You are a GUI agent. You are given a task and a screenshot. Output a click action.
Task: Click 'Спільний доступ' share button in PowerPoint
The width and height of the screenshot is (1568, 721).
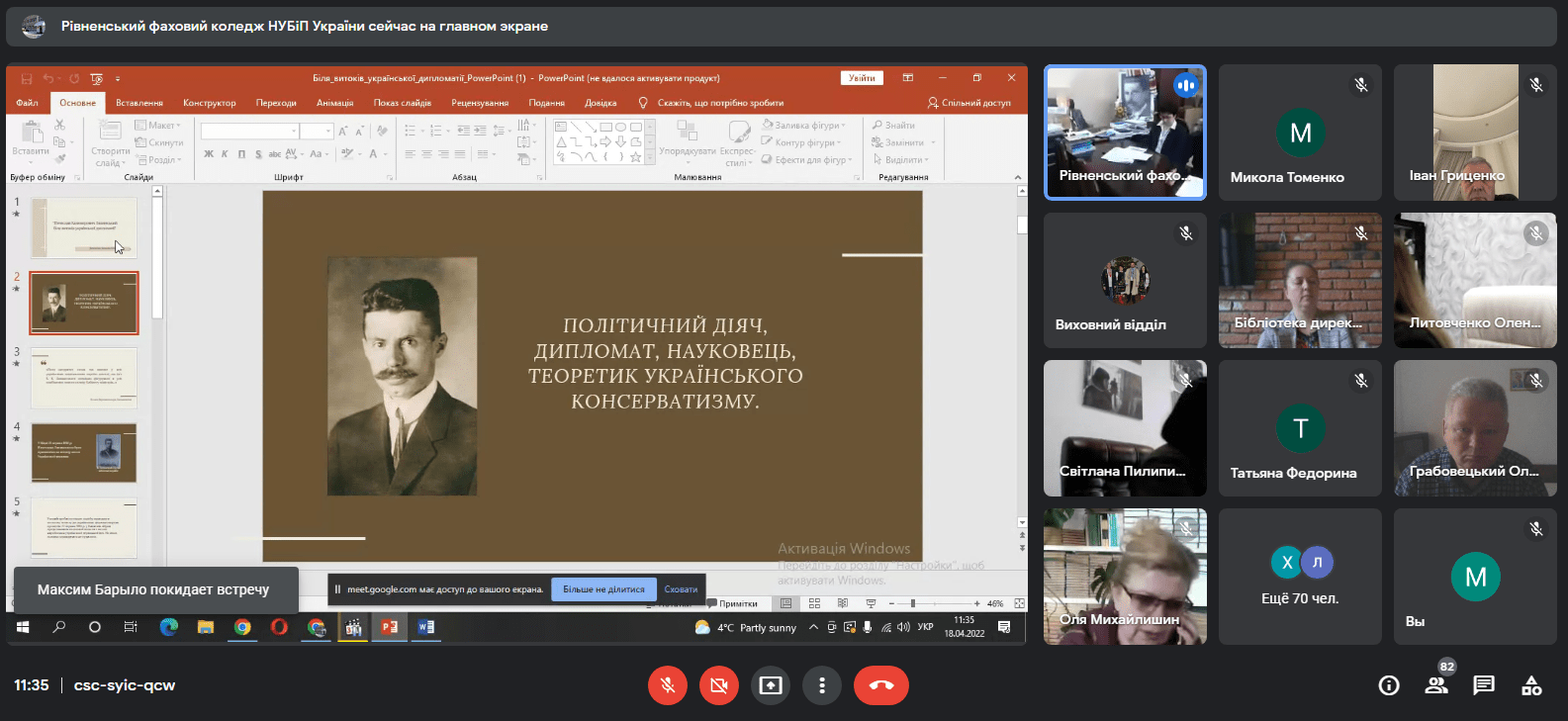(969, 103)
